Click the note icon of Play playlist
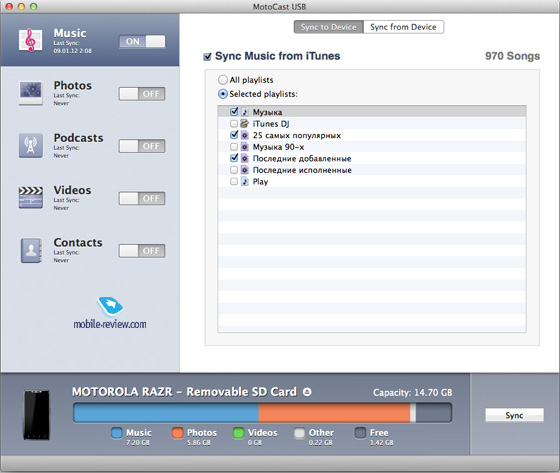This screenshot has height=473, width=560. pyautogui.click(x=245, y=181)
